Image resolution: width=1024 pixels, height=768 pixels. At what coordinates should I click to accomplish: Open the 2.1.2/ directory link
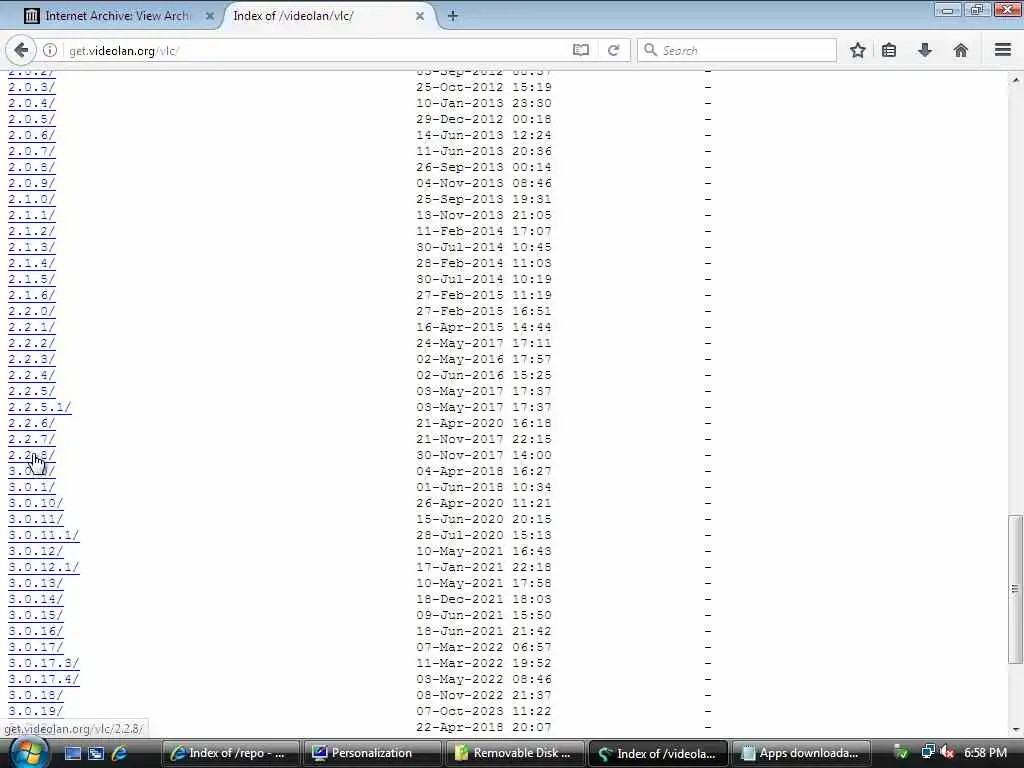31,231
